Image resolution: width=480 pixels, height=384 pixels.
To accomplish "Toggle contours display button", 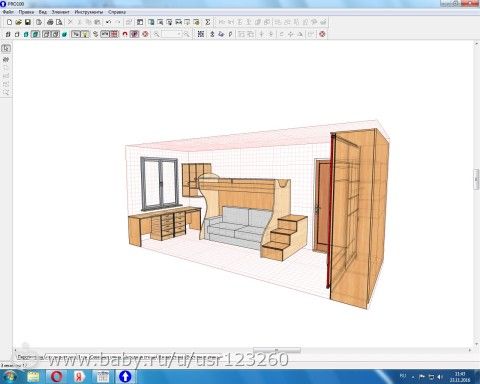I will coord(46,34).
